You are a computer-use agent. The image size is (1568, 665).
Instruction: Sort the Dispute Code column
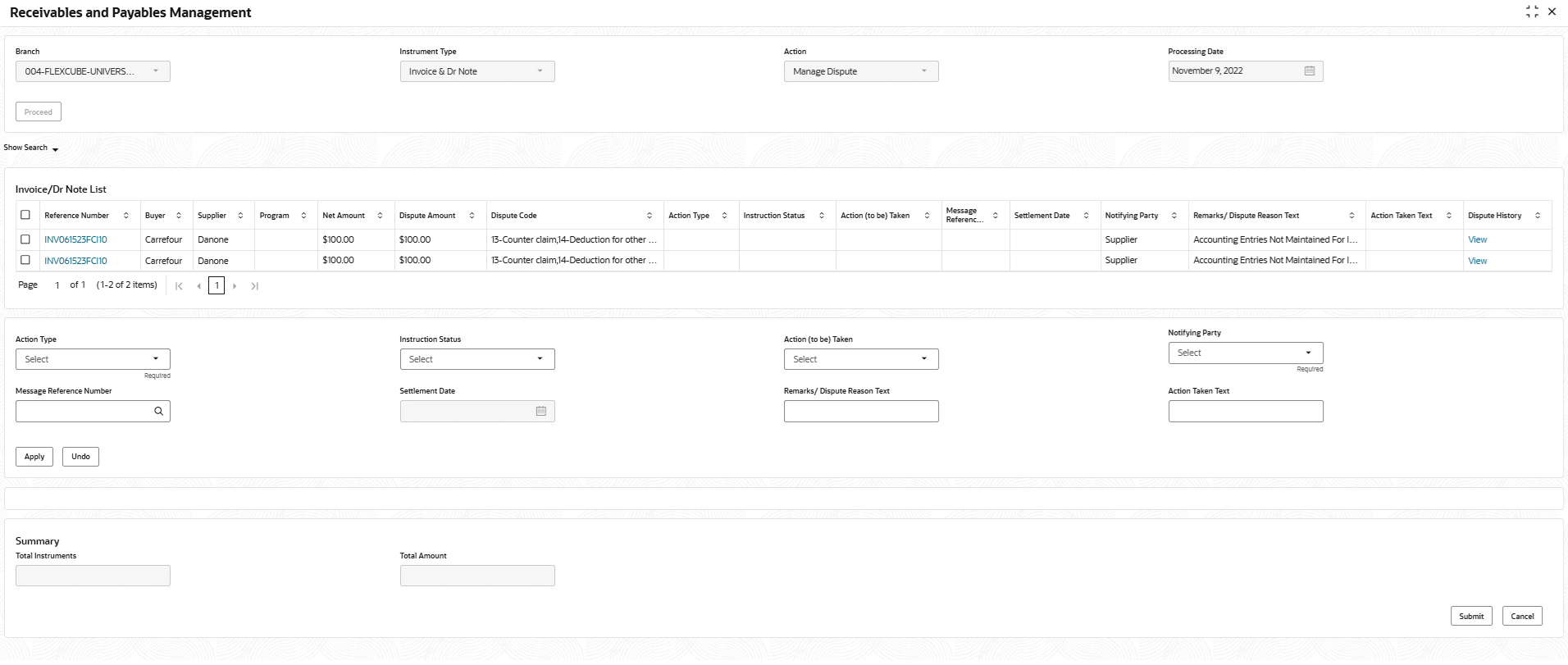click(650, 216)
